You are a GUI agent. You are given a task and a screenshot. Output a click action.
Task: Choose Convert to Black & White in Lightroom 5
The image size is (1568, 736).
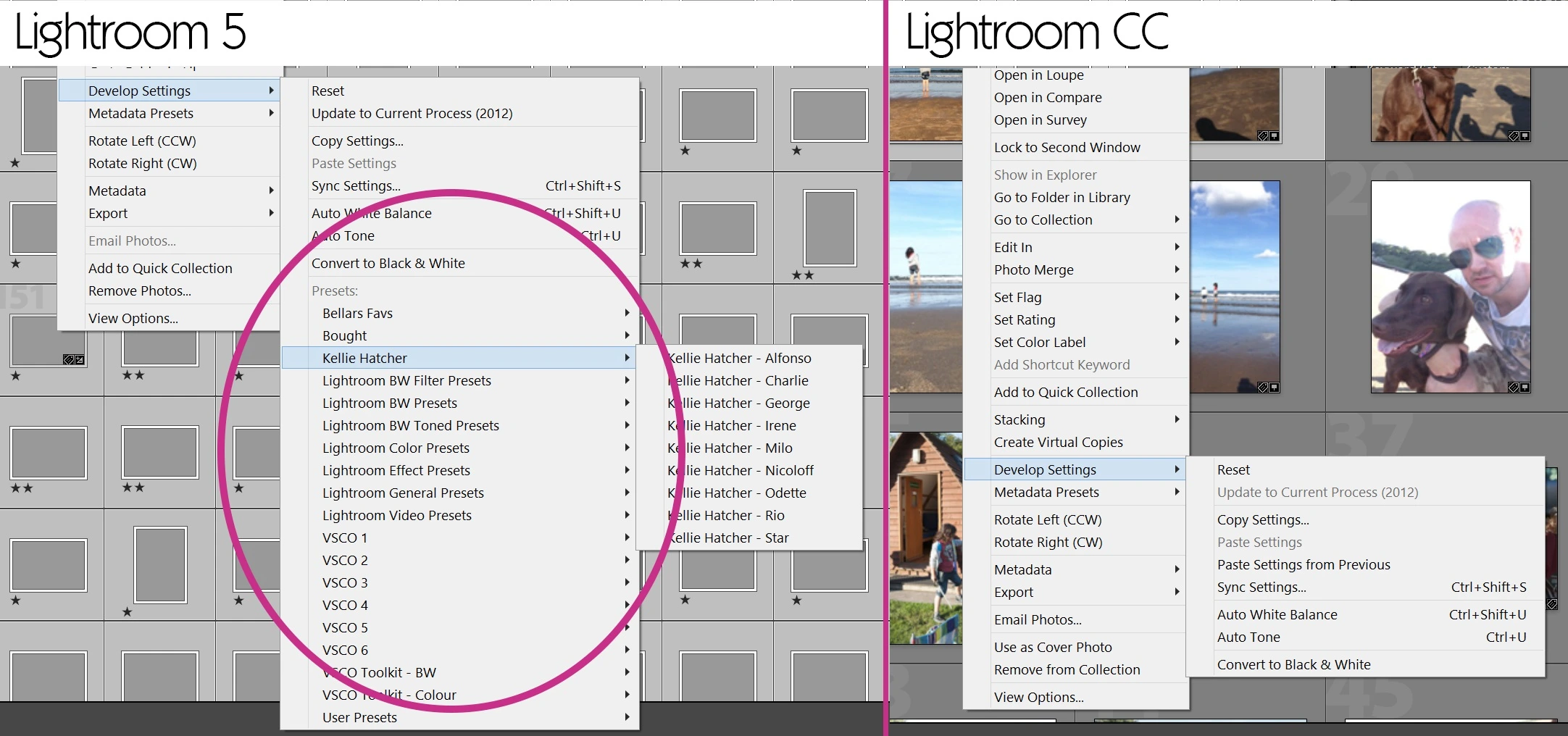click(x=460, y=263)
